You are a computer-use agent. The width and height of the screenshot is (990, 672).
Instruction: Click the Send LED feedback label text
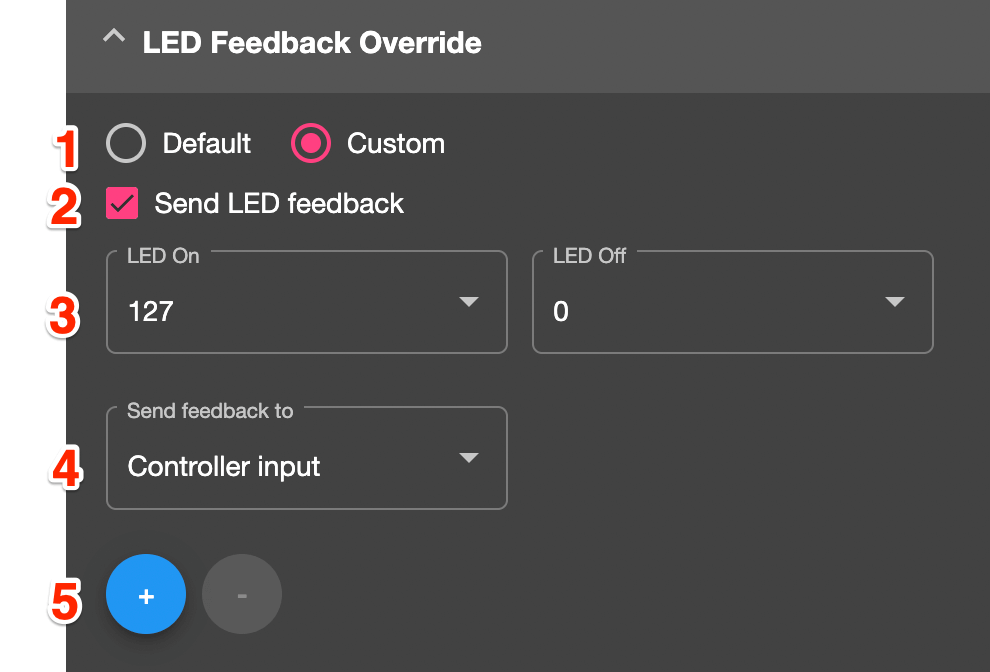pos(279,204)
